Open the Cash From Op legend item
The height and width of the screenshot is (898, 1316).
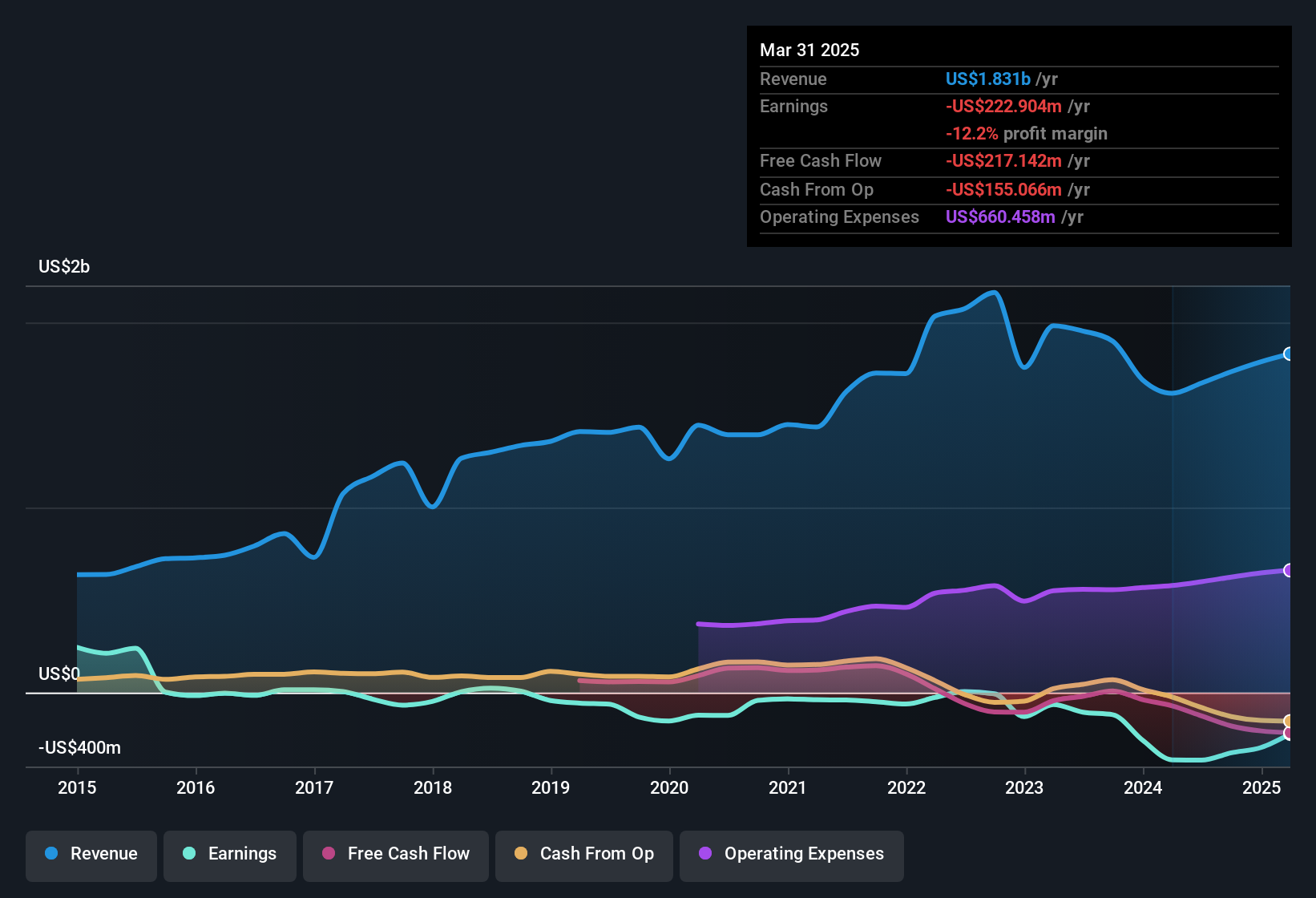coord(583,854)
